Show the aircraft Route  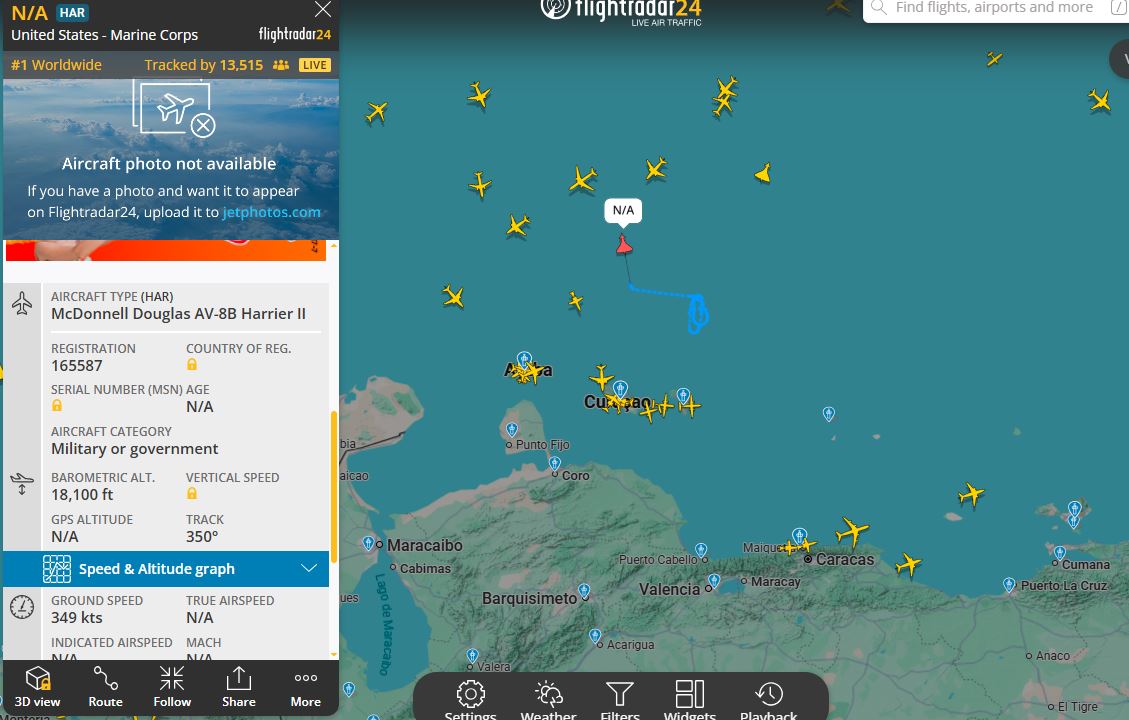click(x=105, y=688)
